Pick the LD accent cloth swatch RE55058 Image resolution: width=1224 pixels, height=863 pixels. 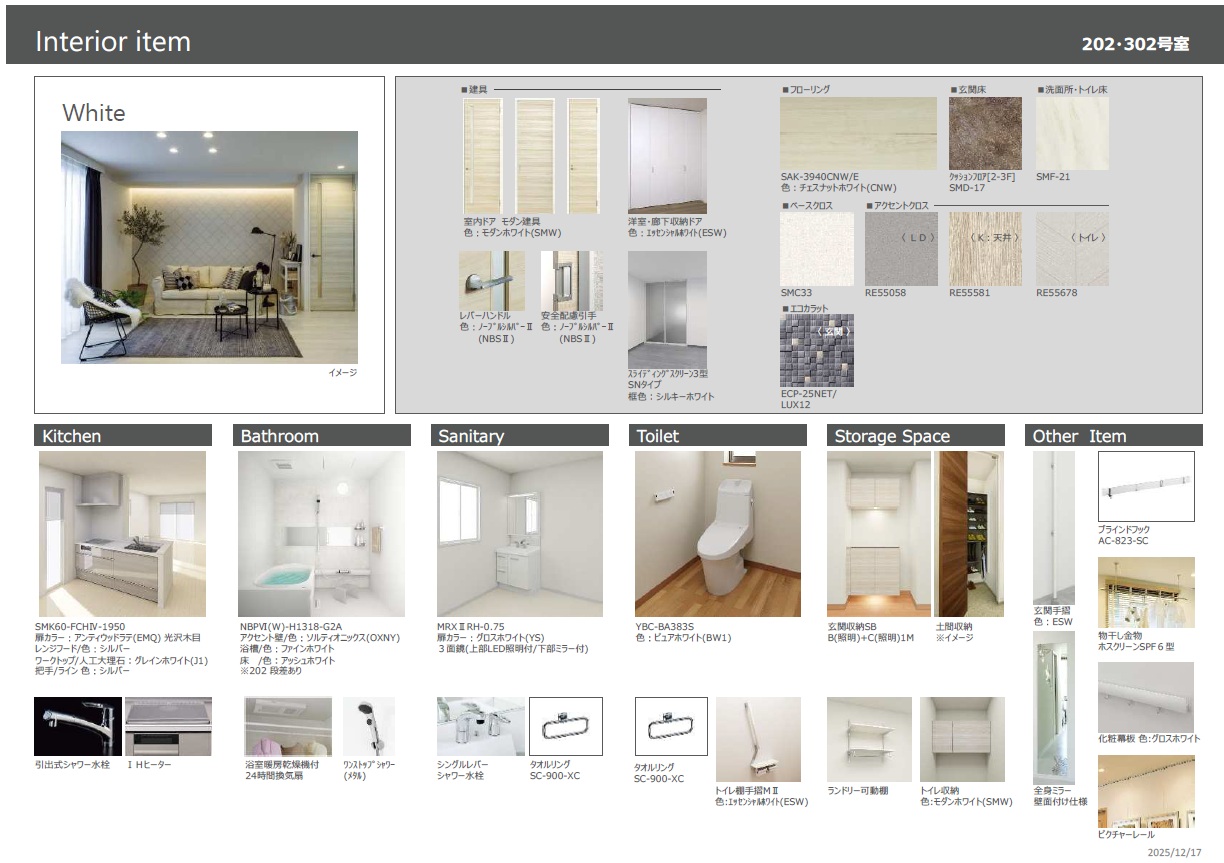(x=901, y=248)
